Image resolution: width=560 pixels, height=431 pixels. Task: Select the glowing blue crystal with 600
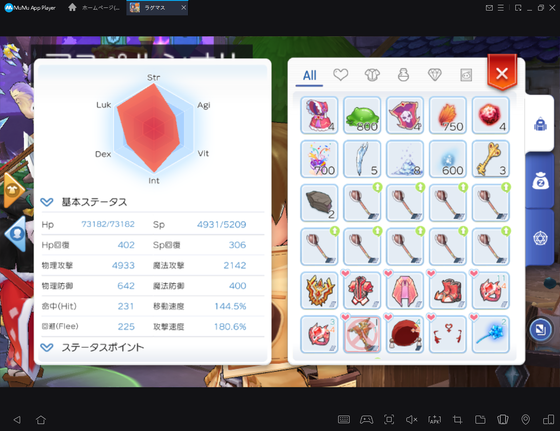pyautogui.click(x=448, y=159)
